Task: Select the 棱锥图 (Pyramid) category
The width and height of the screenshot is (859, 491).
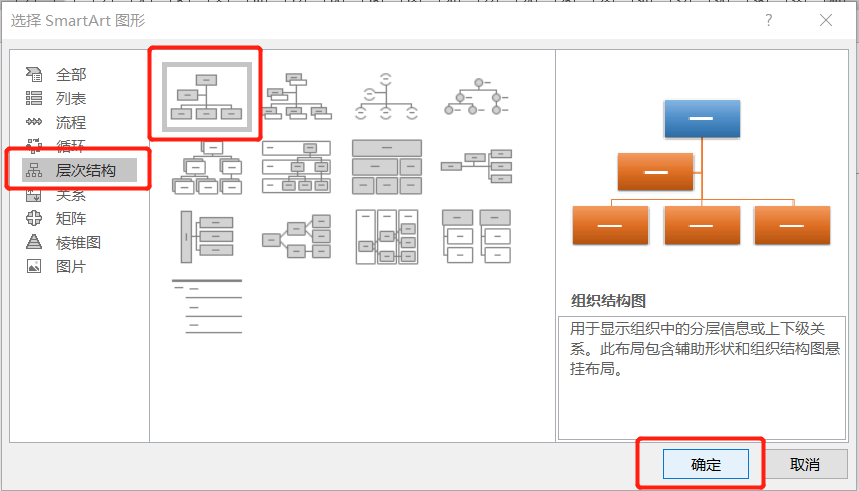Action: pyautogui.click(x=78, y=242)
